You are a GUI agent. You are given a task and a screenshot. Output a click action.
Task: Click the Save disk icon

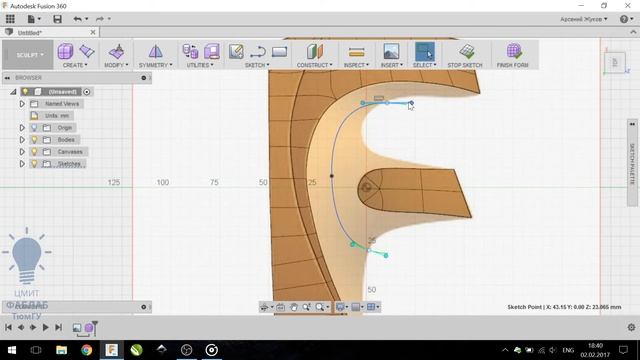(x=58, y=19)
